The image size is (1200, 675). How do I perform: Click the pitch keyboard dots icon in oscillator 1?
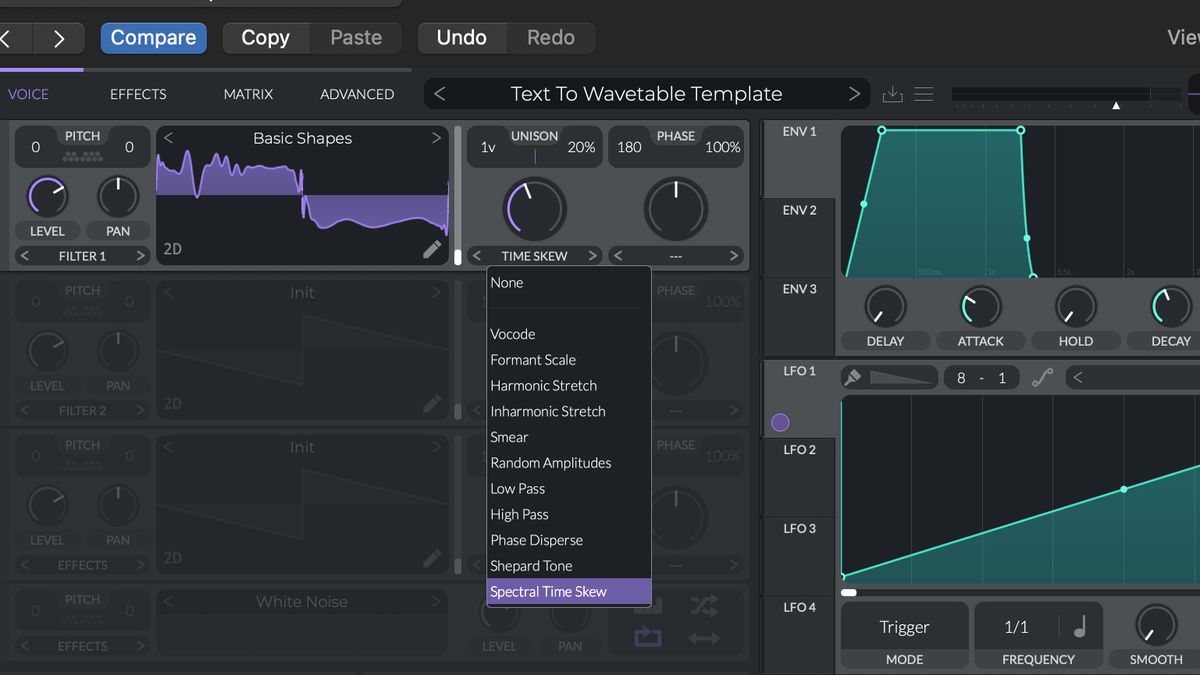pyautogui.click(x=82, y=156)
